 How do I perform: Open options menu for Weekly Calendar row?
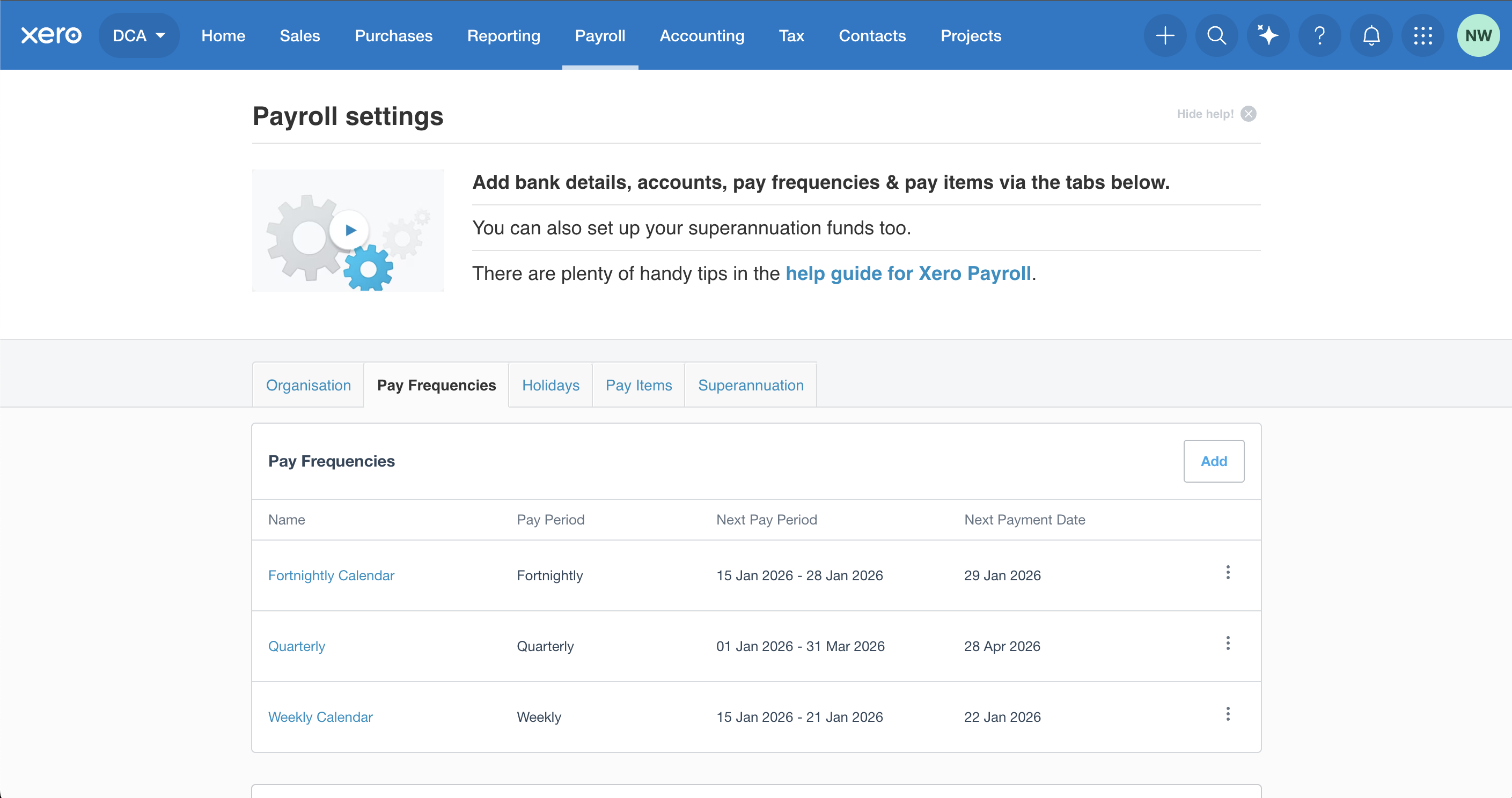(x=1227, y=714)
